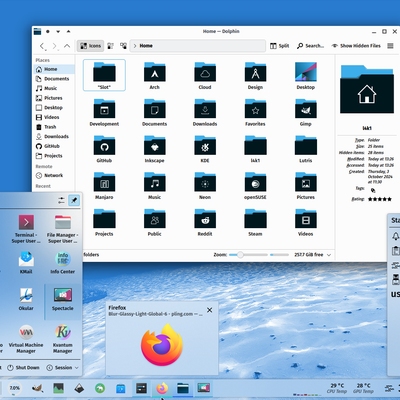Select Projects in Places sidebar

[x=54, y=156]
